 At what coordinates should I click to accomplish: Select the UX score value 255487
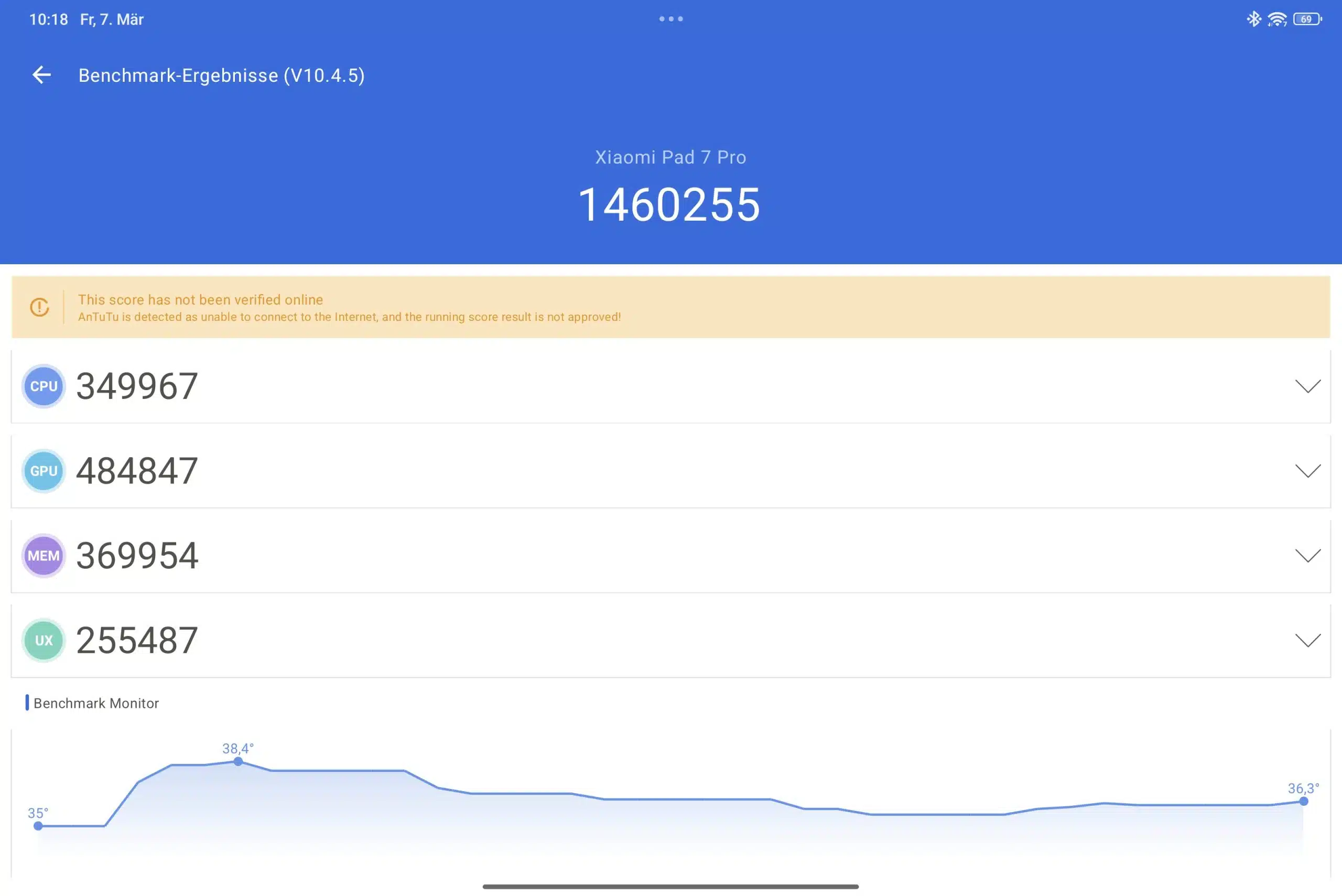(137, 640)
